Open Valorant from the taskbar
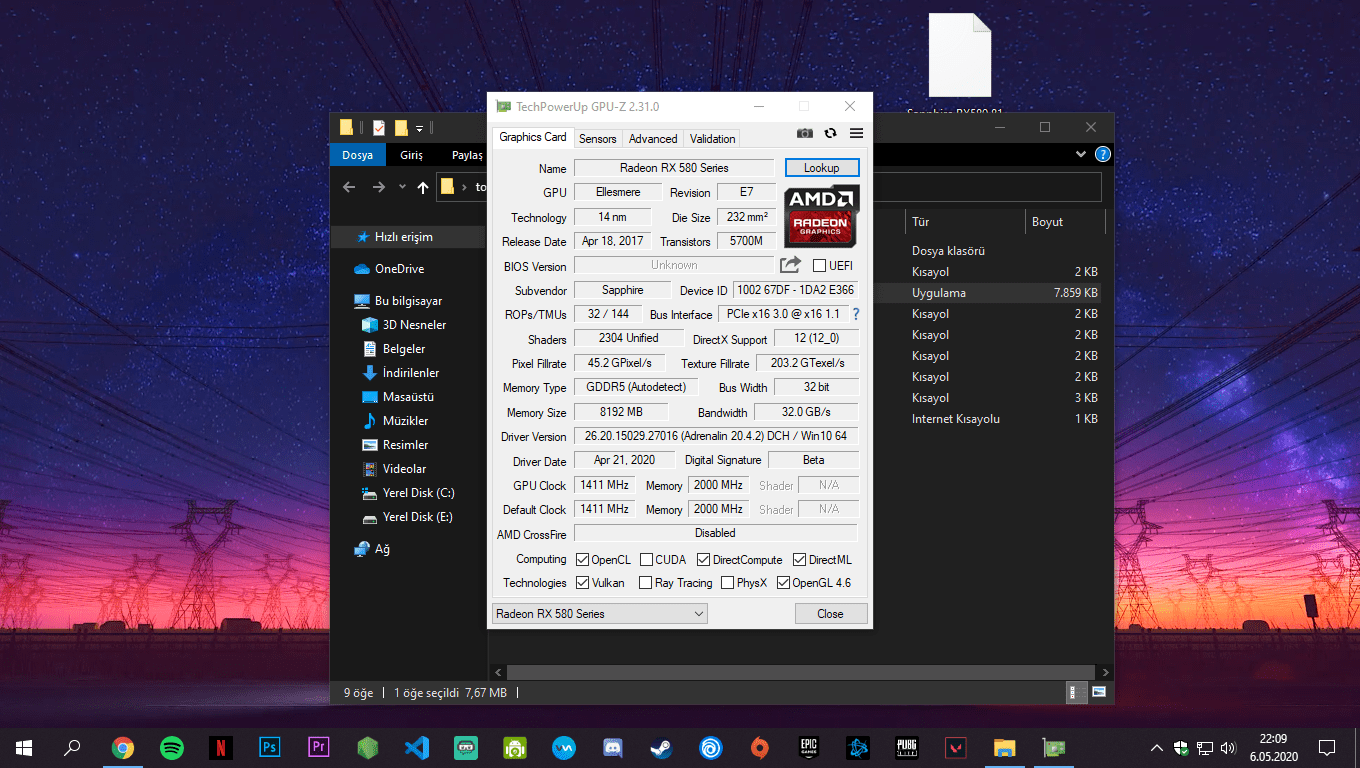This screenshot has width=1360, height=768. (x=956, y=747)
